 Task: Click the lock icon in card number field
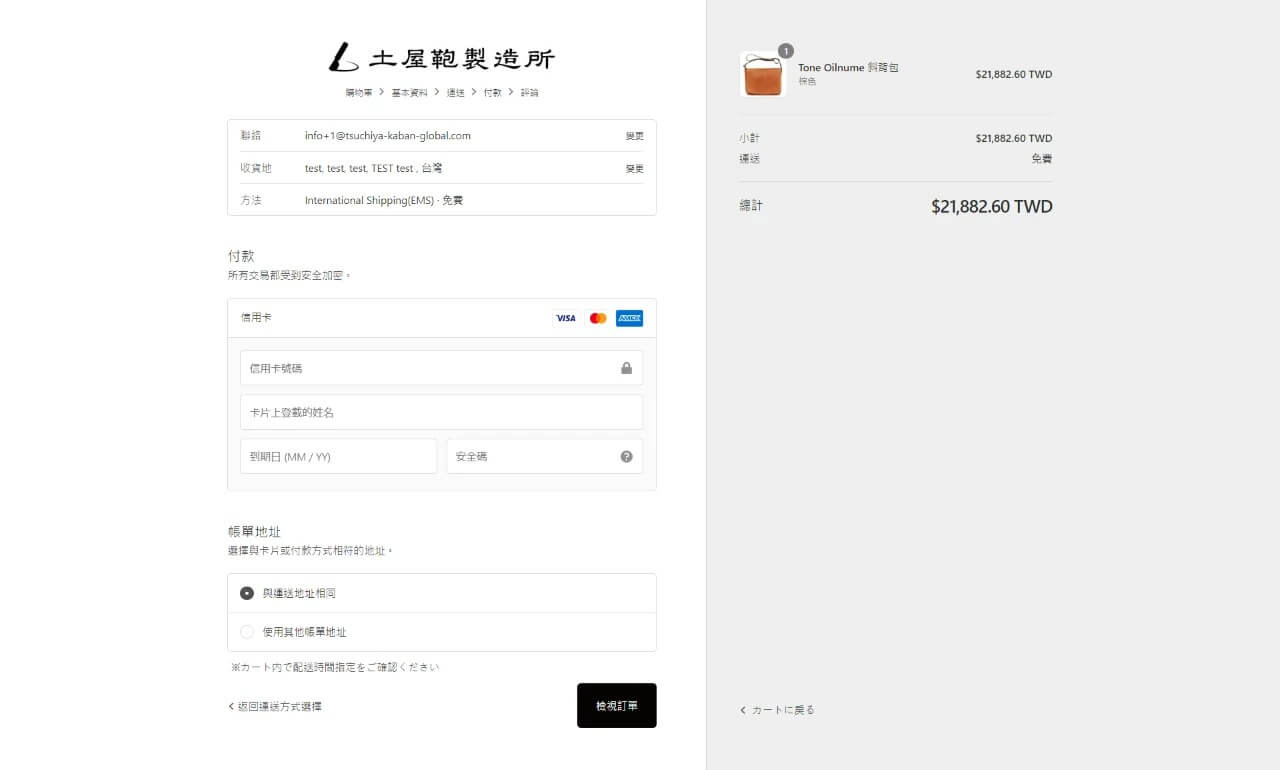[x=626, y=368]
